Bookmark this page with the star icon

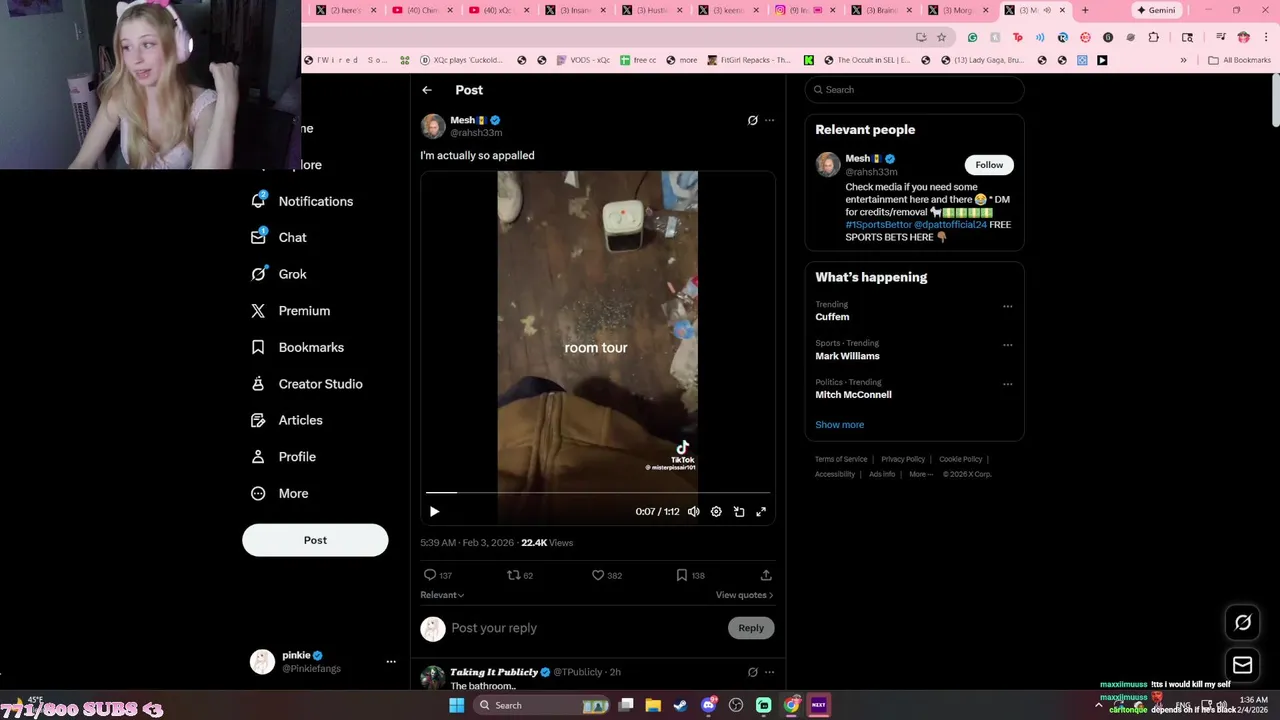(941, 37)
